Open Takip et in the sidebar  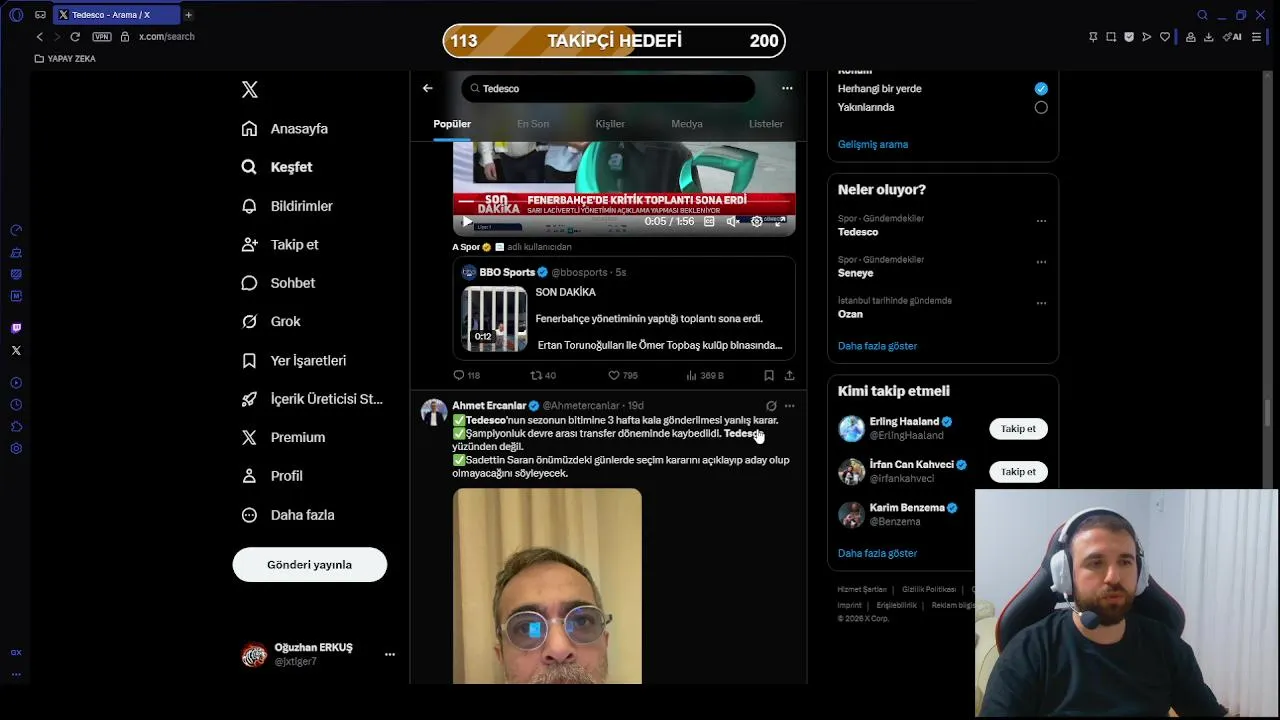click(280, 244)
